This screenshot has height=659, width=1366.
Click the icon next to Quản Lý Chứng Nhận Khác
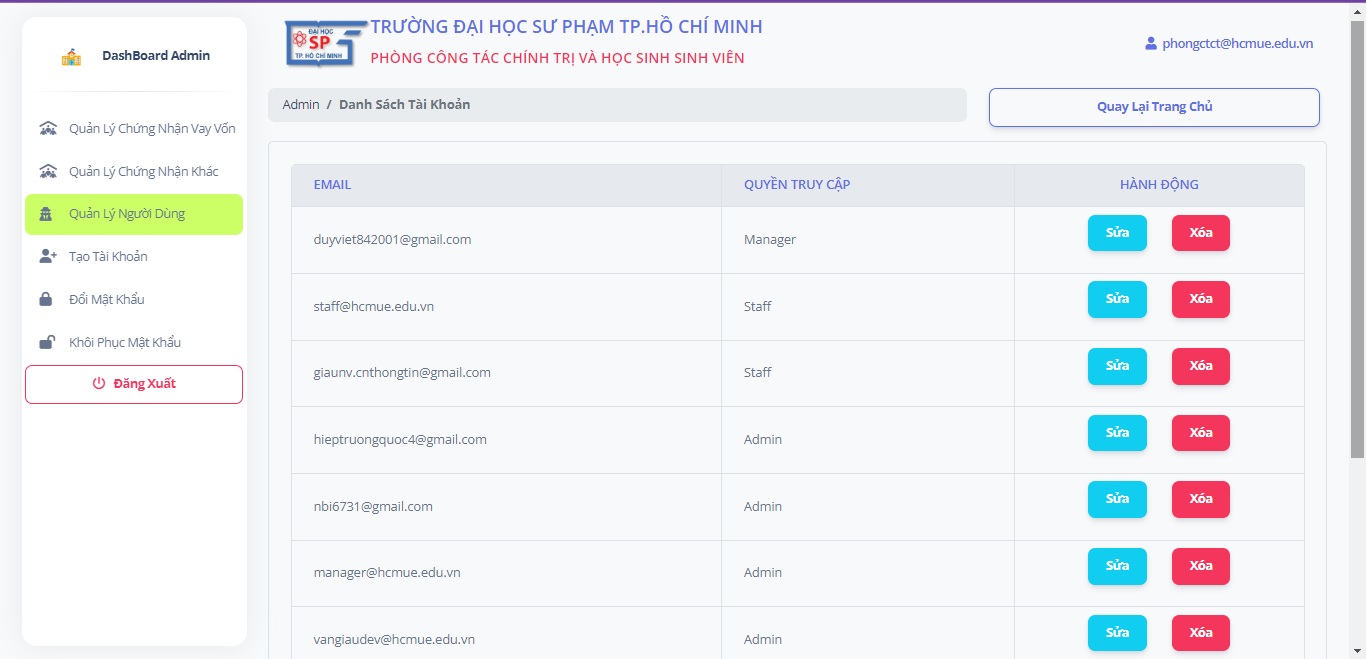pos(47,170)
